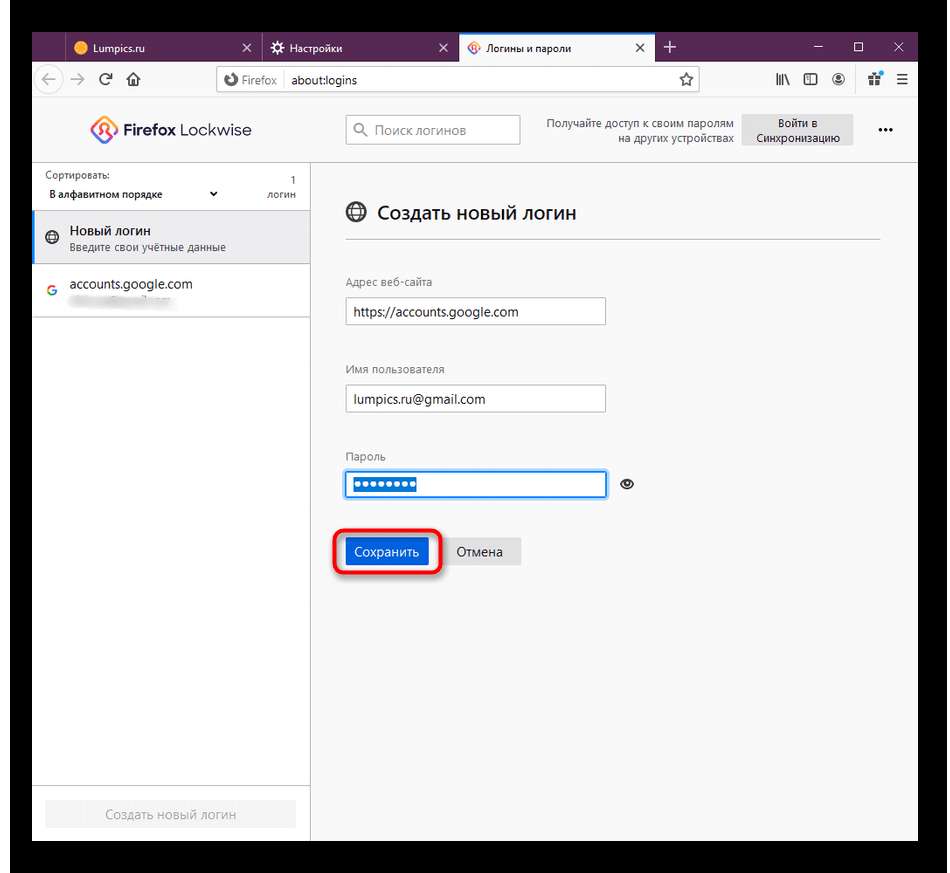Viewport: 950px width, 873px height.
Task: Click the Firefox identity icon in address bar
Action: [x=250, y=80]
